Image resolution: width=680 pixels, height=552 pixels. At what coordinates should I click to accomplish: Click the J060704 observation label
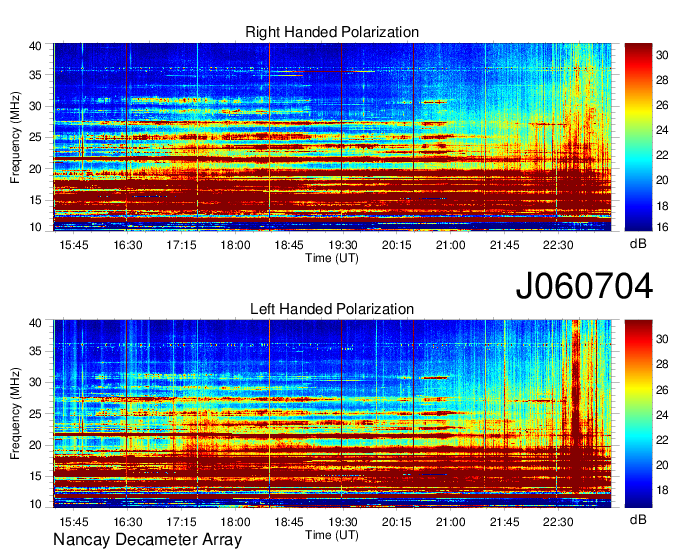point(584,286)
